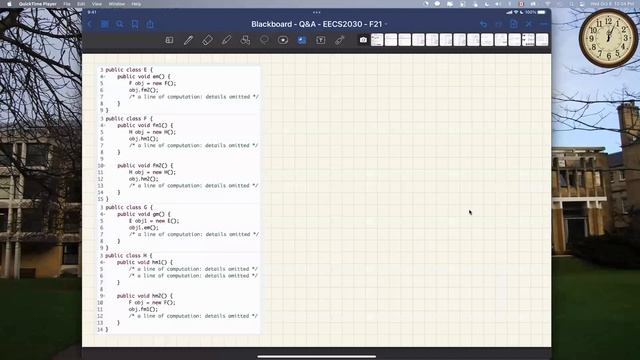Tap the three-dot multitasking control at top
This screenshot has height=360, width=640.
[x=317, y=12]
